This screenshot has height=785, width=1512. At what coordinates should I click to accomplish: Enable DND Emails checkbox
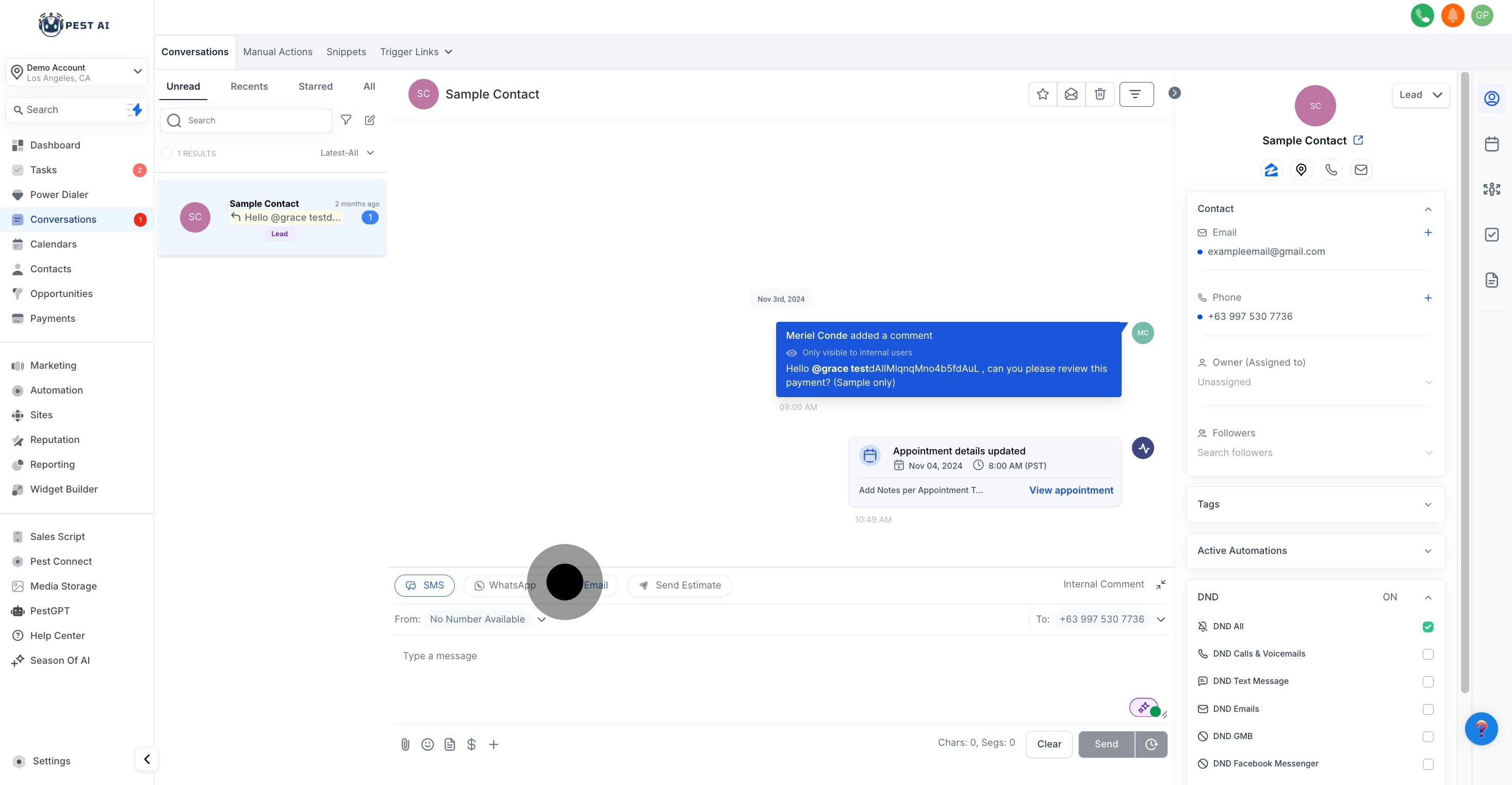(x=1427, y=709)
